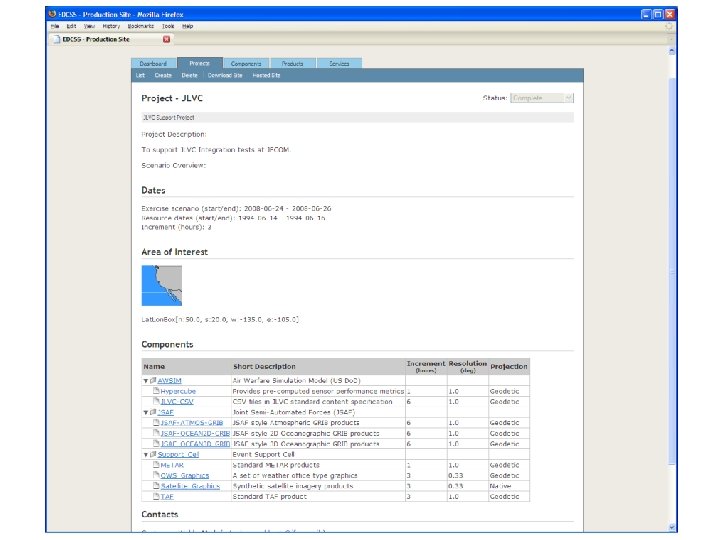
Task: Open the Services tab
Action: (x=339, y=63)
